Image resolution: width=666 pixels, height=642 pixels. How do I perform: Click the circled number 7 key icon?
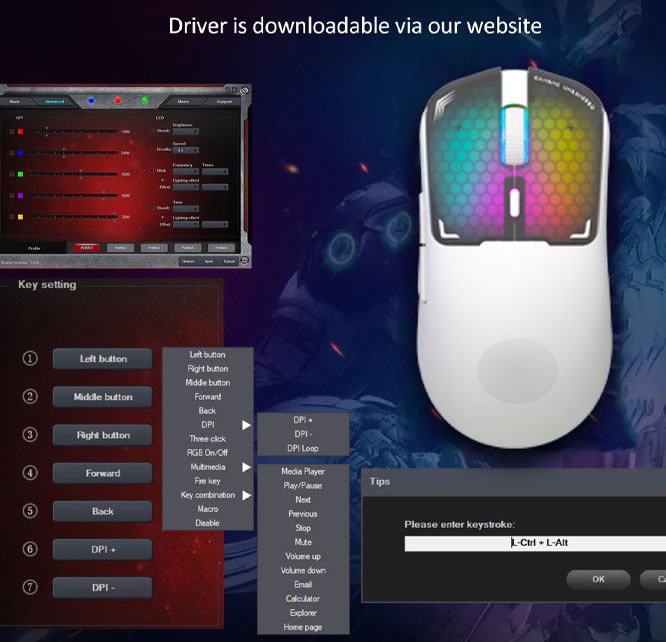(x=30, y=586)
